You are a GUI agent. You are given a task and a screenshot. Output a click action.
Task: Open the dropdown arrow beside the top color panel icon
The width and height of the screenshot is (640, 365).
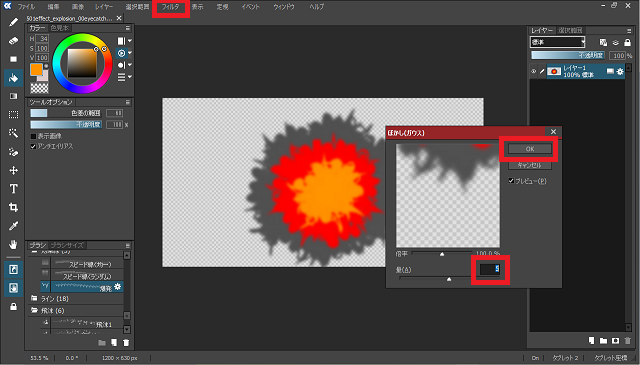130,41
